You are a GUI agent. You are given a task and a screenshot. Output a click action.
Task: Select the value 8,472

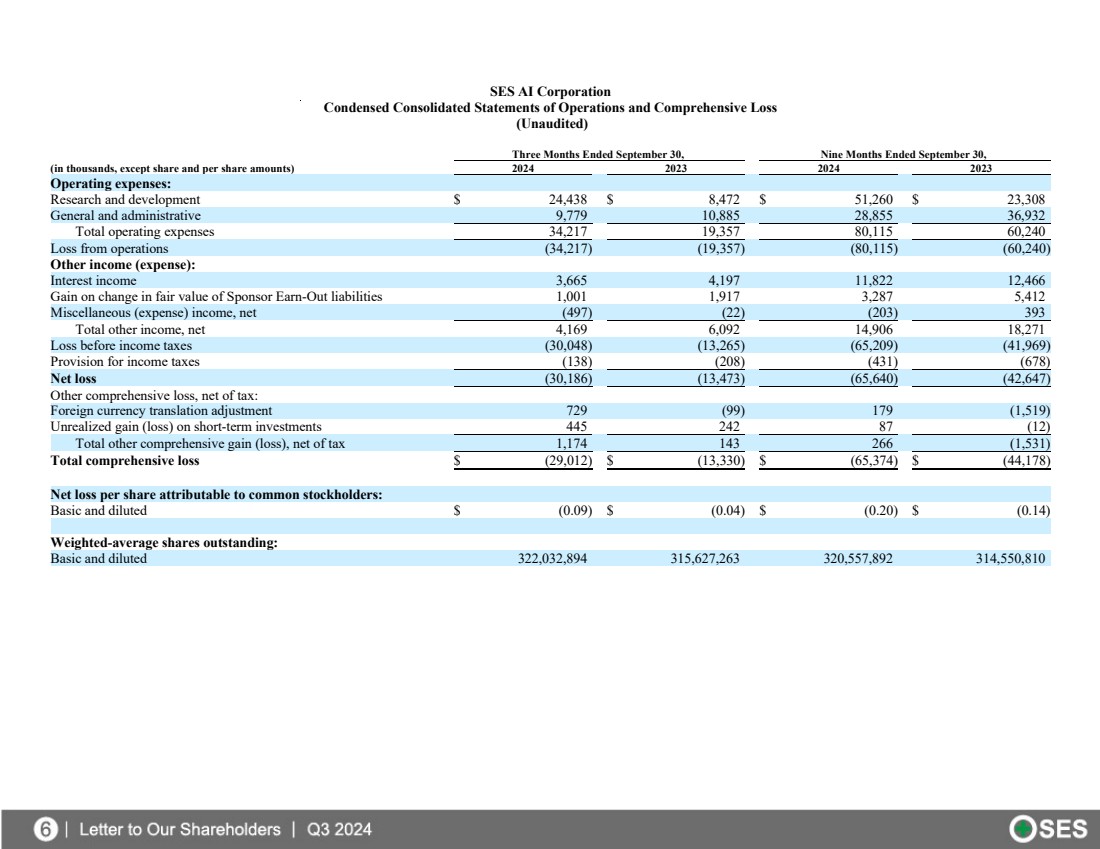point(724,199)
